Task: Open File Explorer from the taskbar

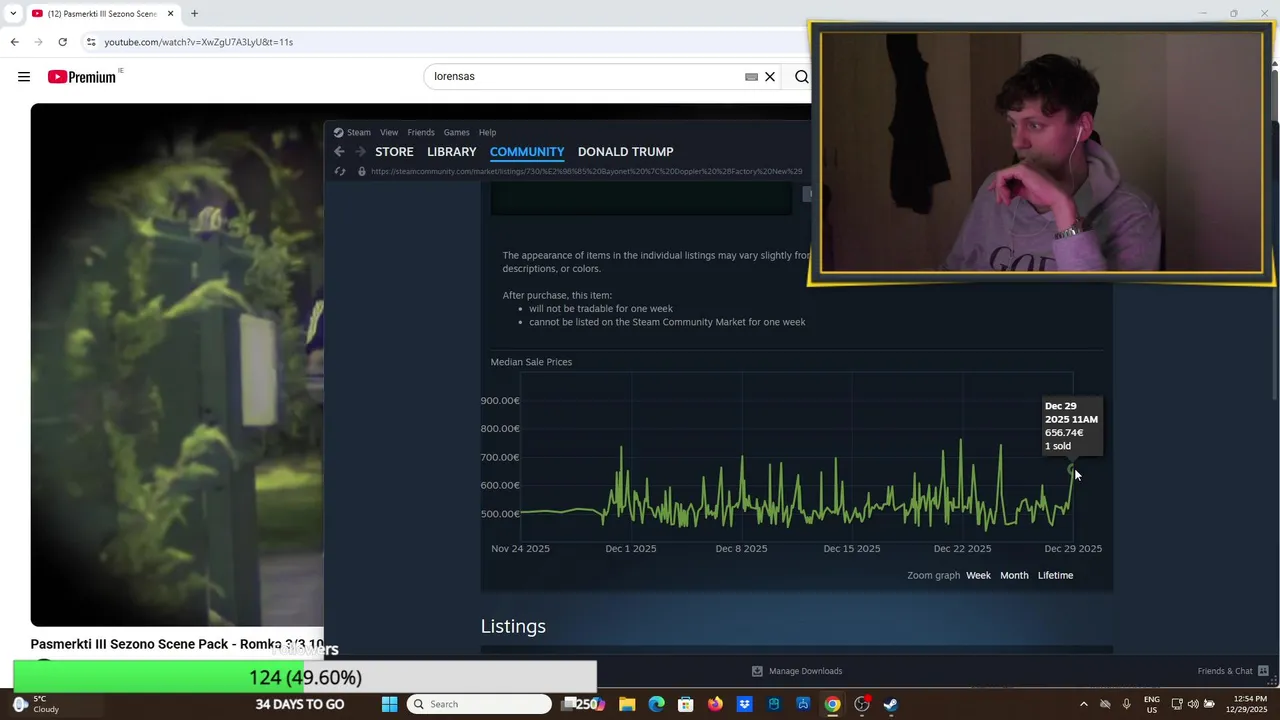Action: click(627, 704)
